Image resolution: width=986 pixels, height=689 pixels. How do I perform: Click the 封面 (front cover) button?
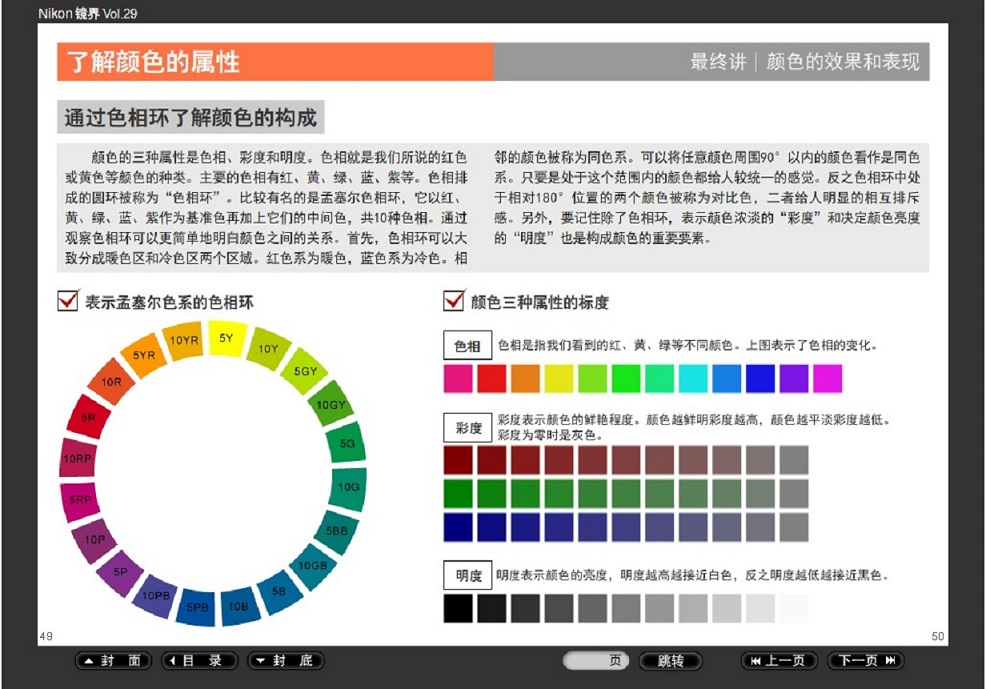click(x=113, y=661)
